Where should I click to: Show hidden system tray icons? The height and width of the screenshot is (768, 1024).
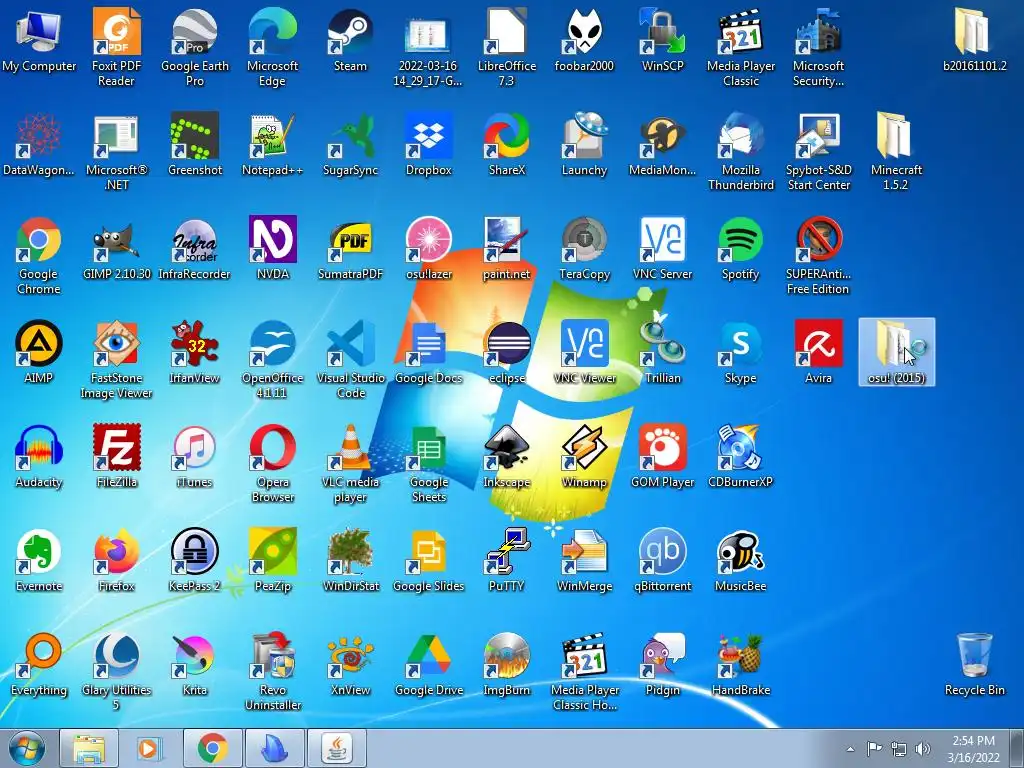850,749
